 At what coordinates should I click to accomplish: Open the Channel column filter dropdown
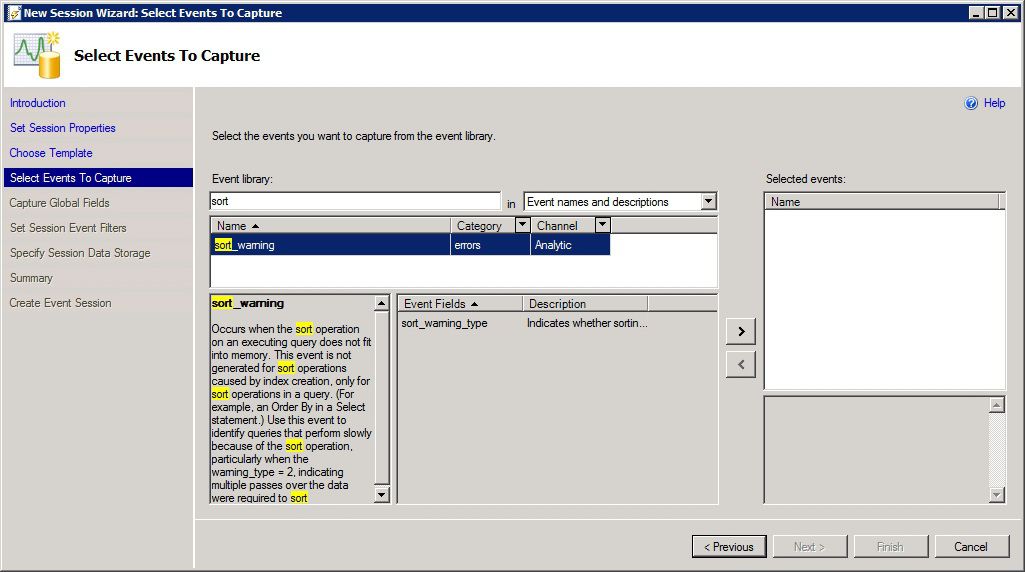(603, 225)
